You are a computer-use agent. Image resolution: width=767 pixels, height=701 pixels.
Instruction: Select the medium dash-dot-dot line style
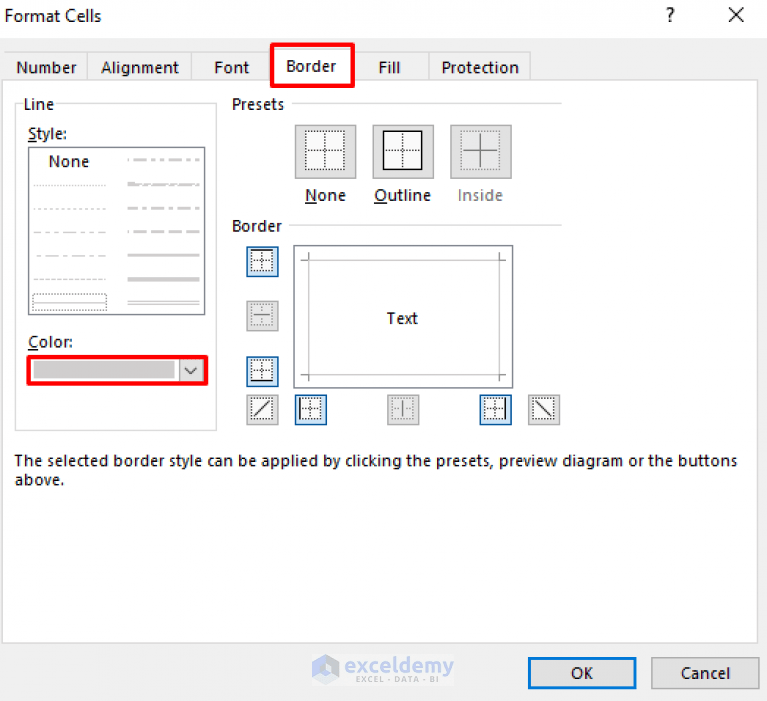coord(163,159)
